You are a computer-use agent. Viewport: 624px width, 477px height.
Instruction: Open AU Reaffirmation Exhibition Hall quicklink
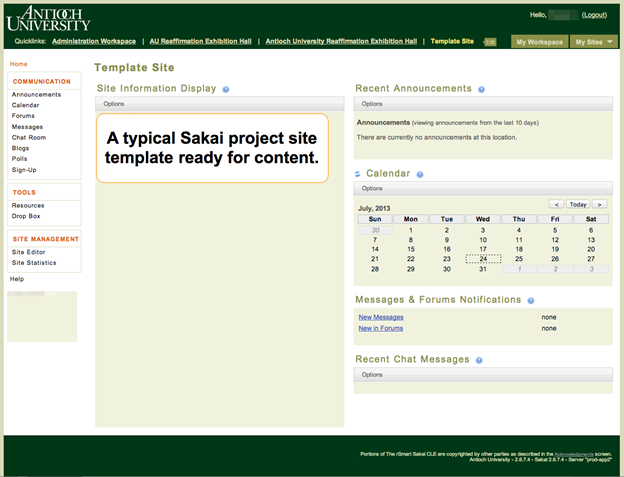(201, 41)
